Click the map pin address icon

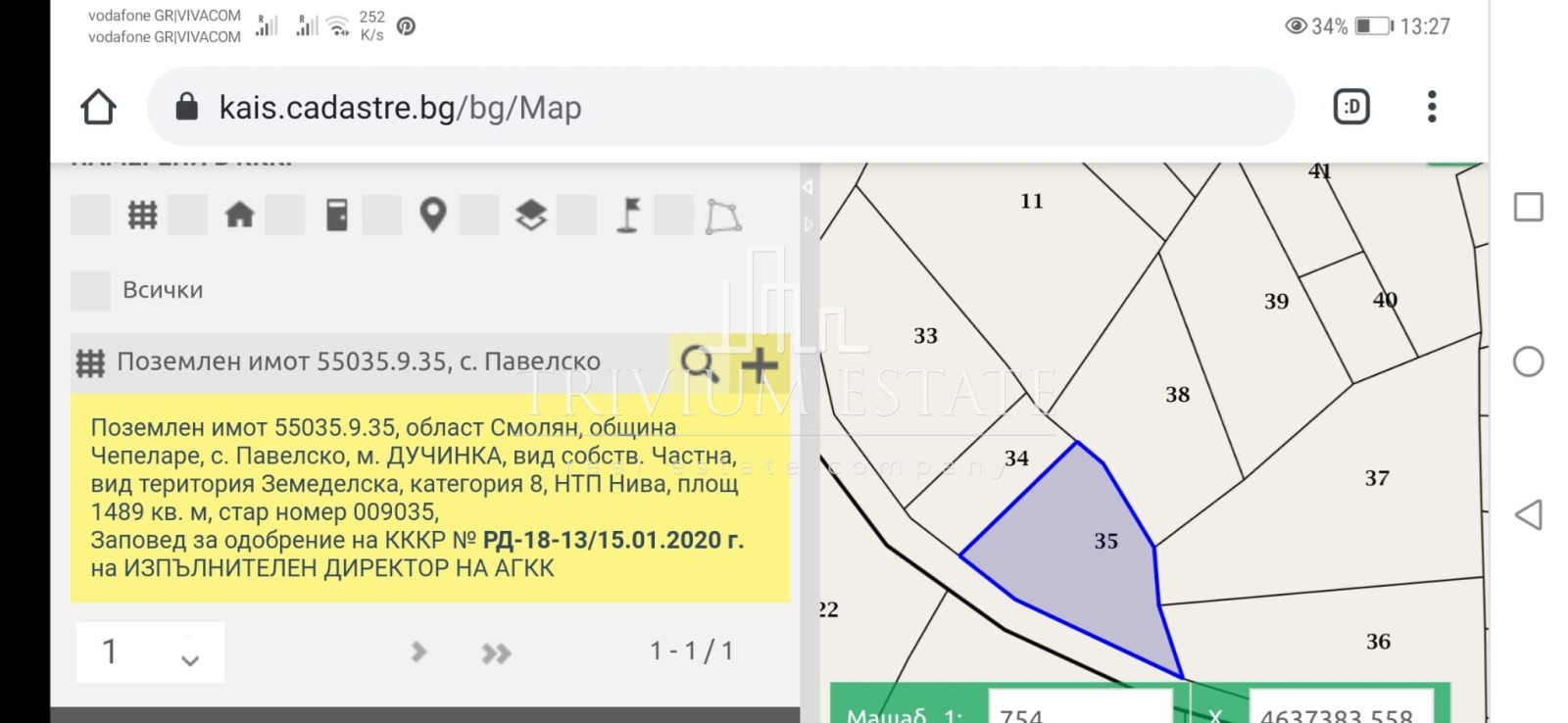tap(432, 215)
